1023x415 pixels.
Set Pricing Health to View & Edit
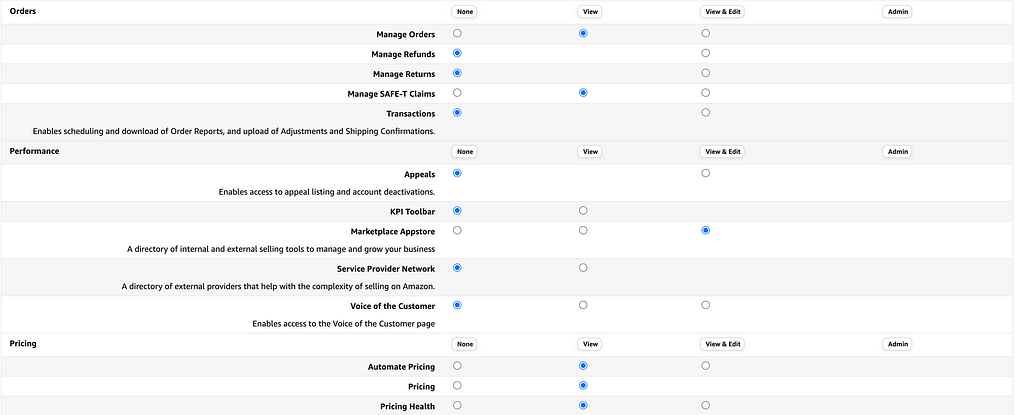point(705,405)
